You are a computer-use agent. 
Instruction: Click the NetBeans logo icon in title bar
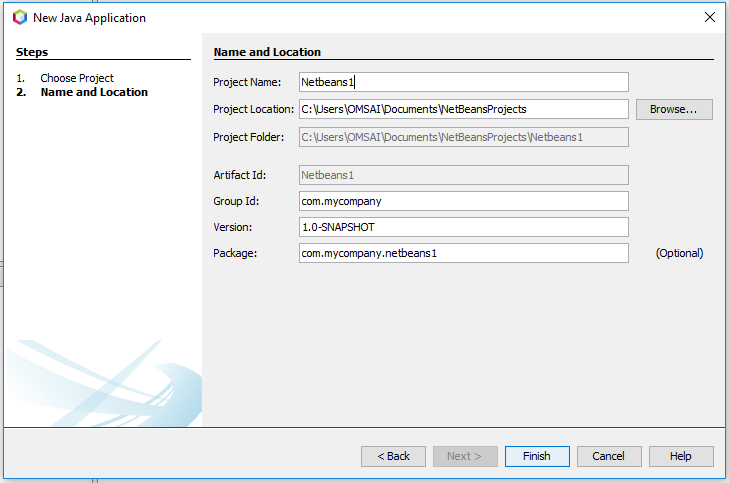point(20,17)
